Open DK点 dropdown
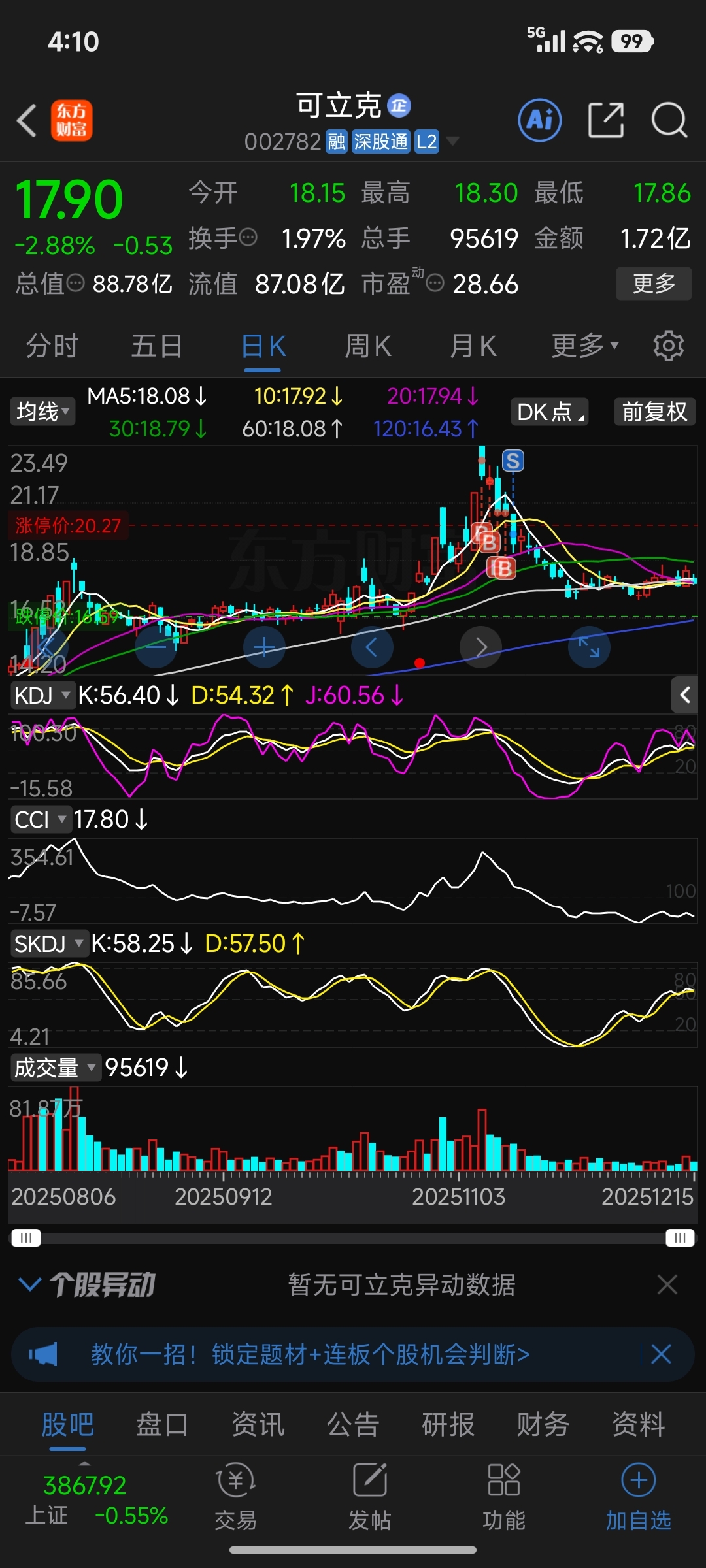The image size is (706, 1568). click(x=550, y=412)
